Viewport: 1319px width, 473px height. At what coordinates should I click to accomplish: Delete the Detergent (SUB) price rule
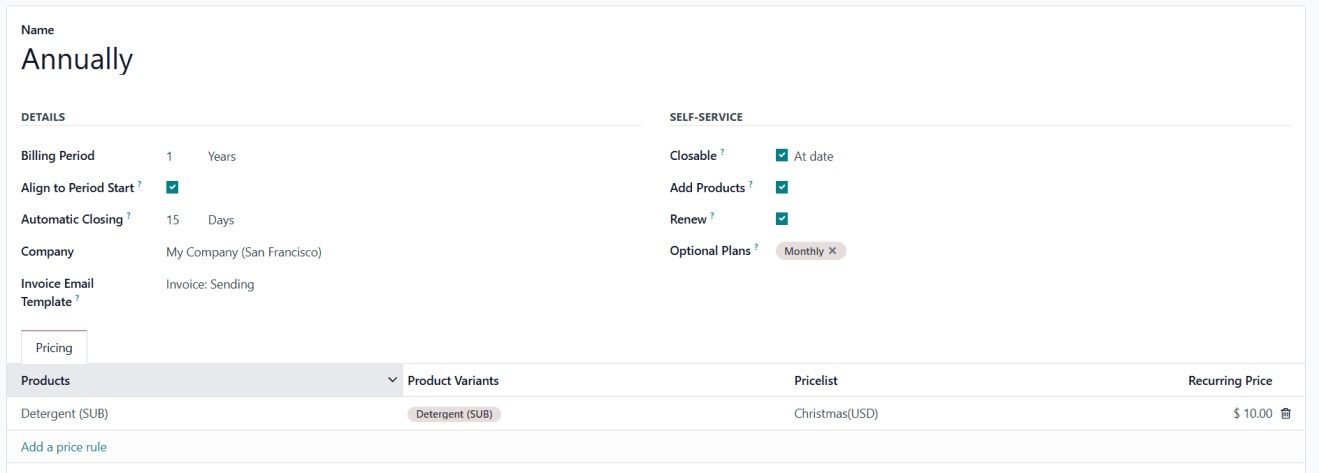[x=1286, y=414]
